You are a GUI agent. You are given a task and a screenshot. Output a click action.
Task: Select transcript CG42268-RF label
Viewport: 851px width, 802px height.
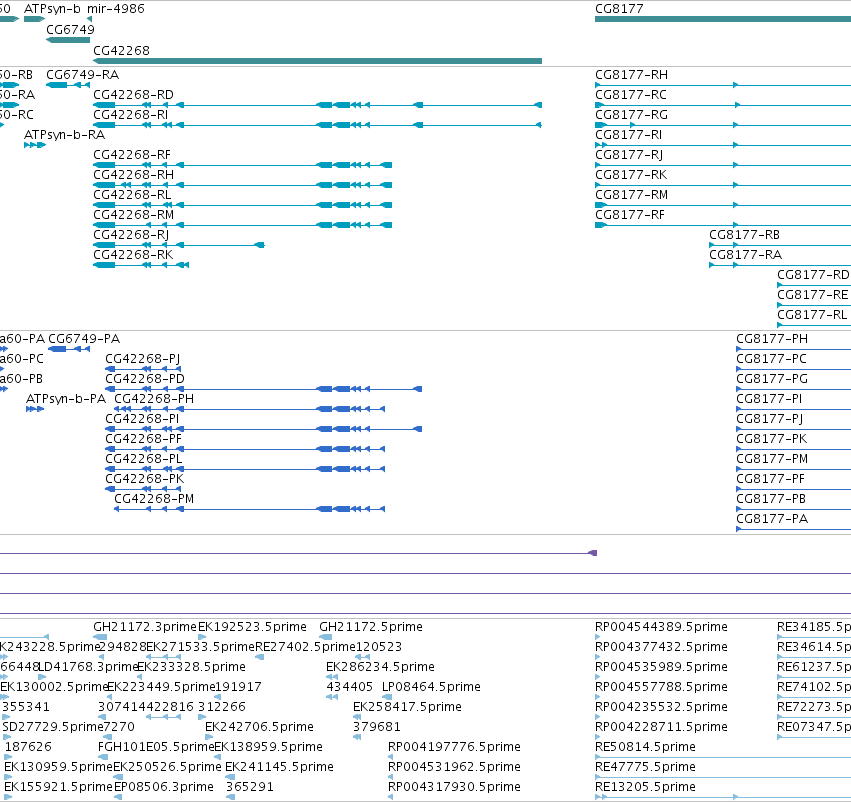click(x=132, y=155)
